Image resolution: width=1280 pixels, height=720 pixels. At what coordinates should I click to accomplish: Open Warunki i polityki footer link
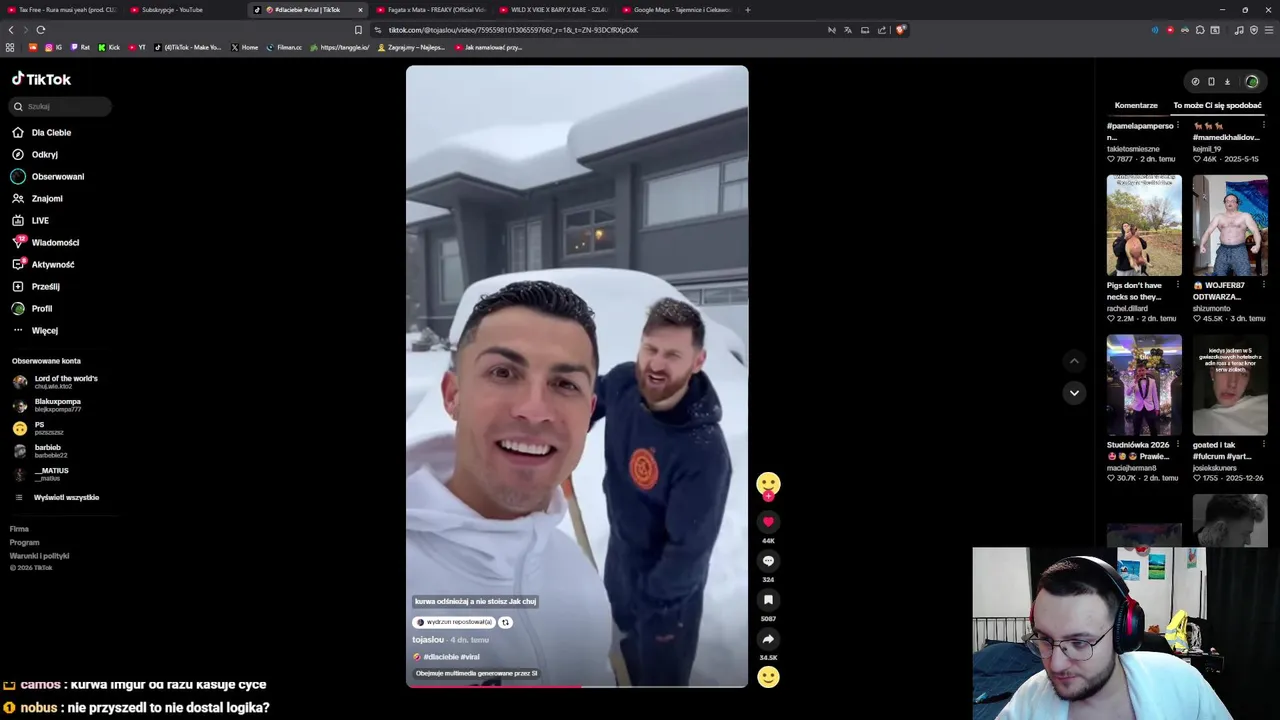click(39, 556)
